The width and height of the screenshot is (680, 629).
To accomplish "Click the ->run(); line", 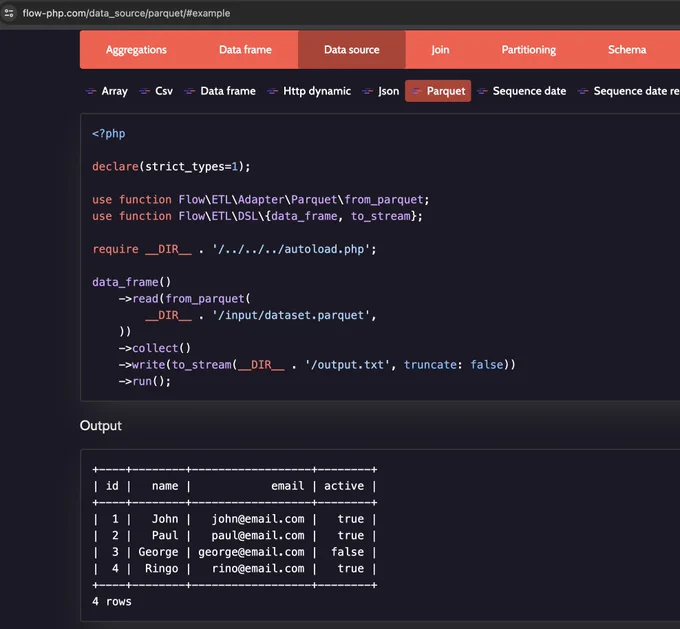I will click(x=145, y=381).
